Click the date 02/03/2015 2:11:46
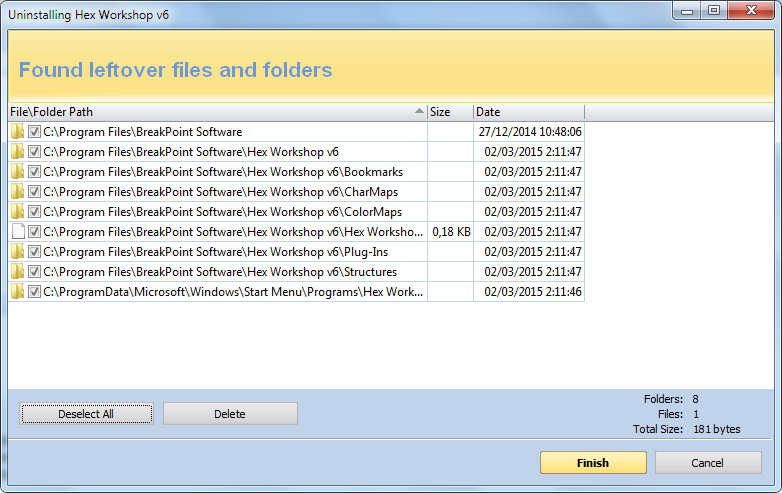 (533, 292)
